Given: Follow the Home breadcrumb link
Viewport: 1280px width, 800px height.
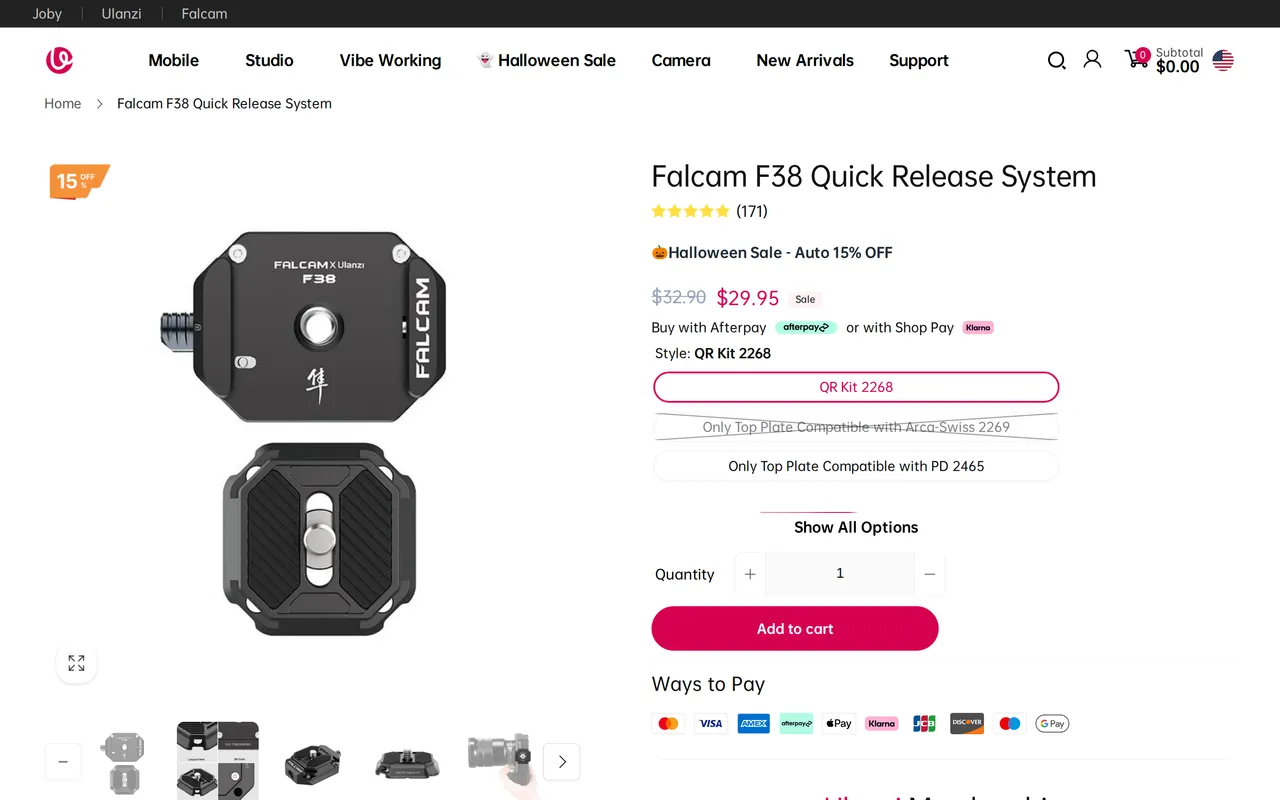Looking at the screenshot, I should [62, 103].
